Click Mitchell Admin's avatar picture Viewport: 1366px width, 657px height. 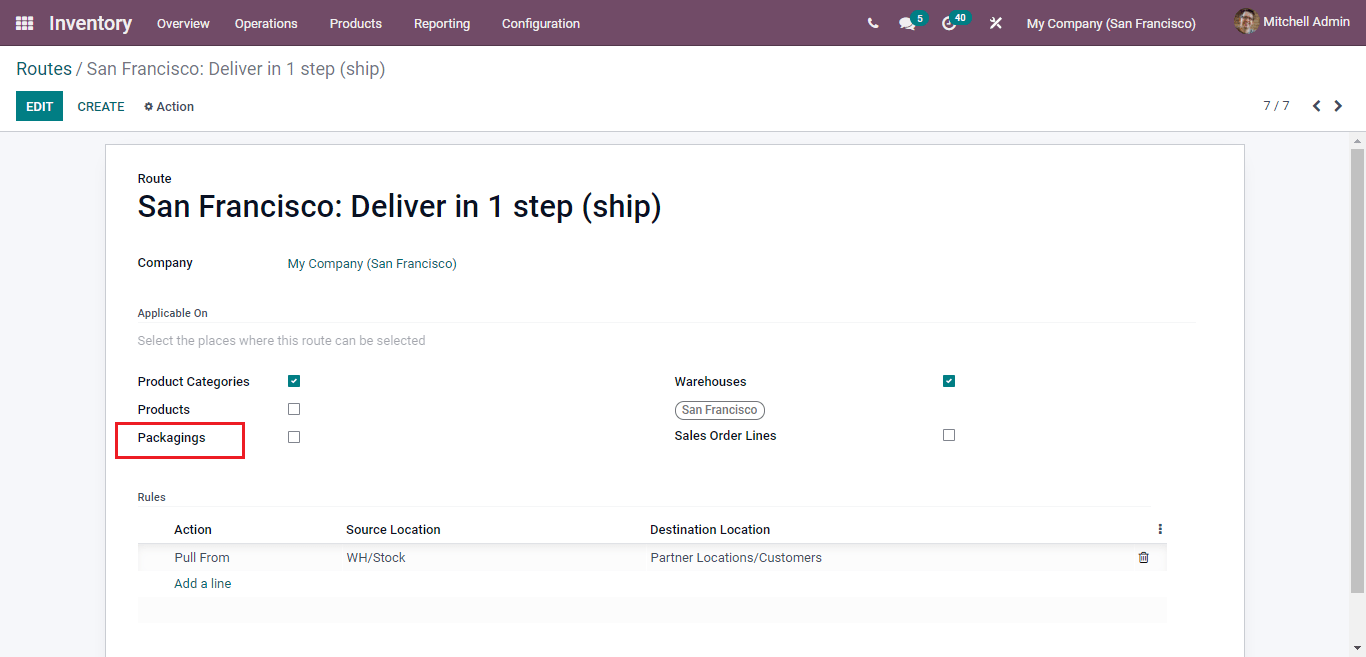[1246, 22]
